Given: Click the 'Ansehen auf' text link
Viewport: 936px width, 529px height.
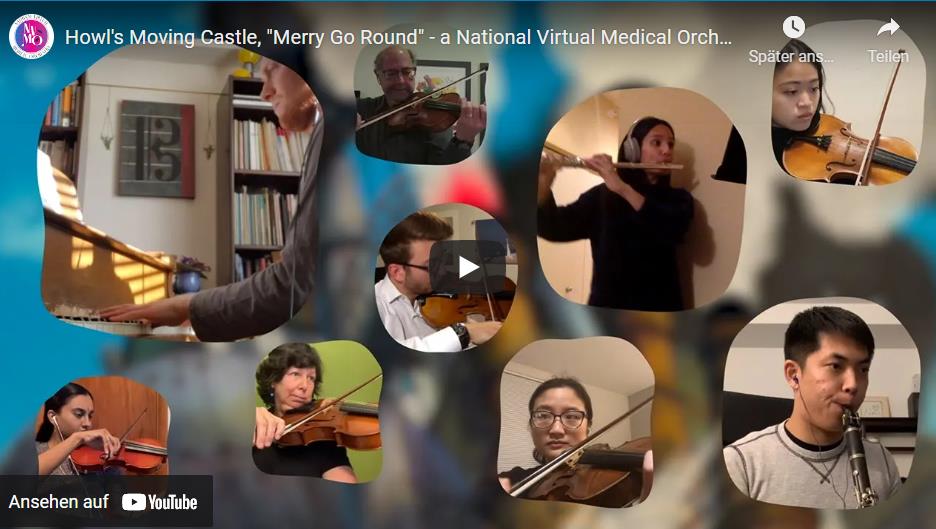Looking at the screenshot, I should 58,502.
